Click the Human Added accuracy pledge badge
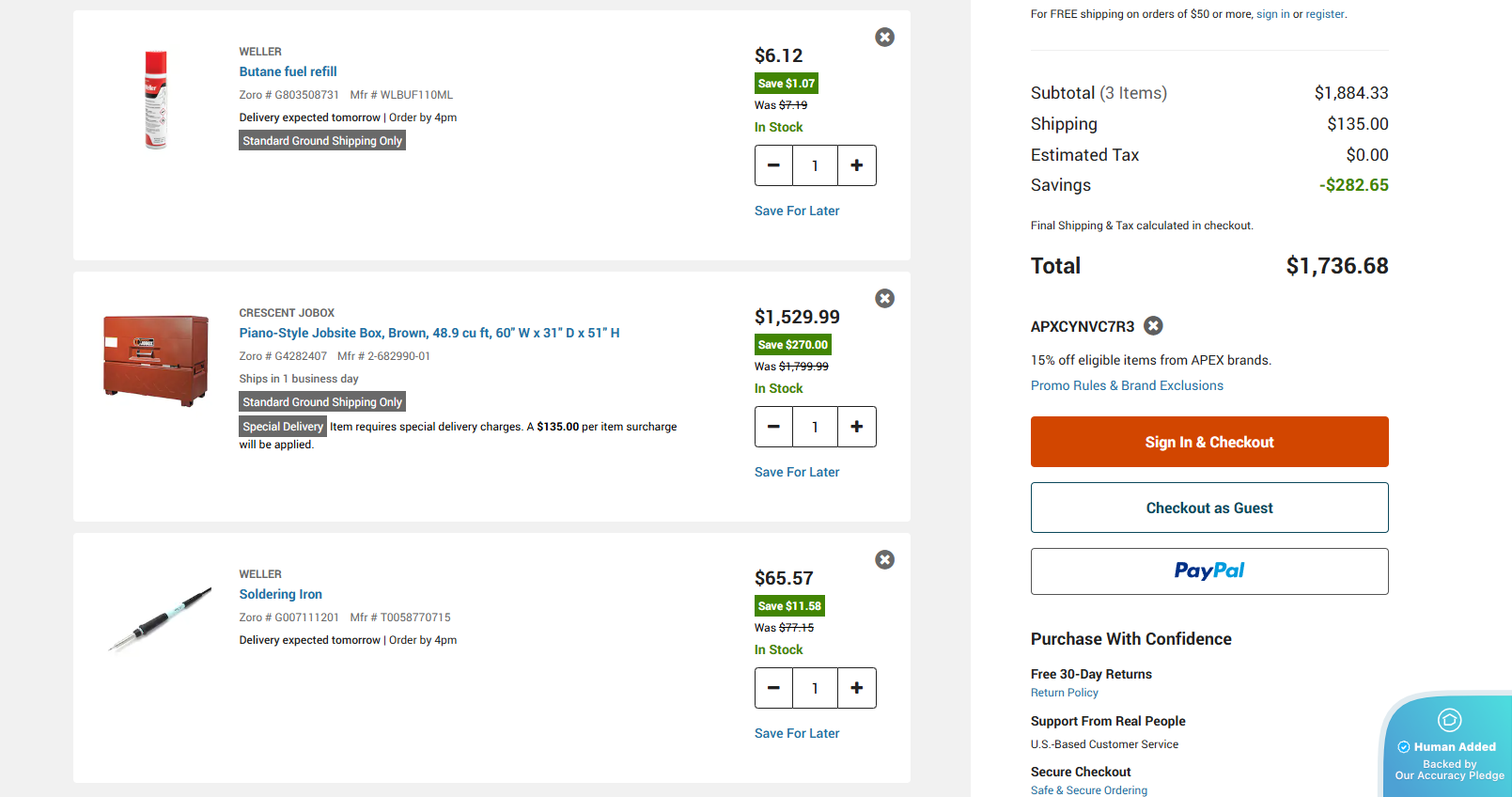The width and height of the screenshot is (1512, 797). [1447, 746]
